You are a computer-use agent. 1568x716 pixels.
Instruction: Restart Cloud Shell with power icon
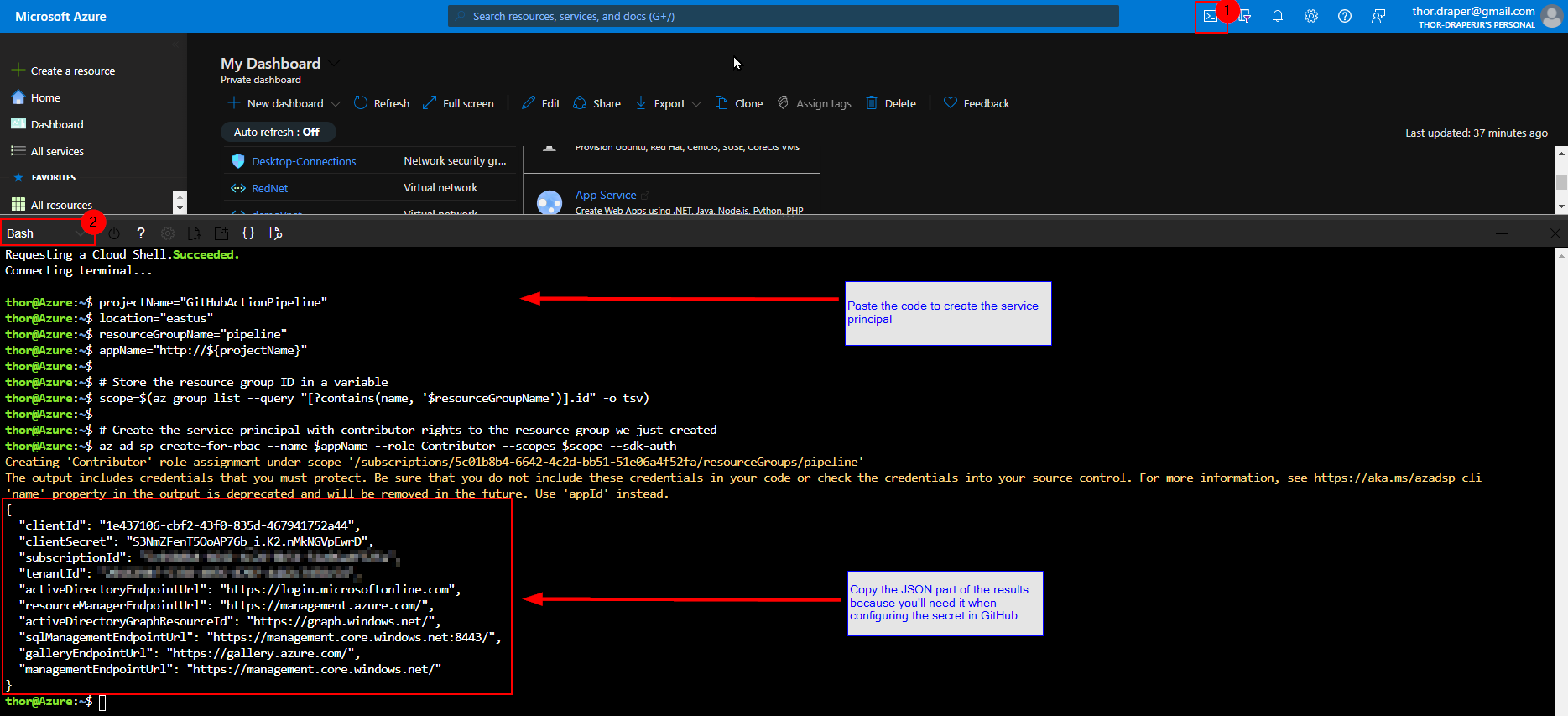coord(114,233)
